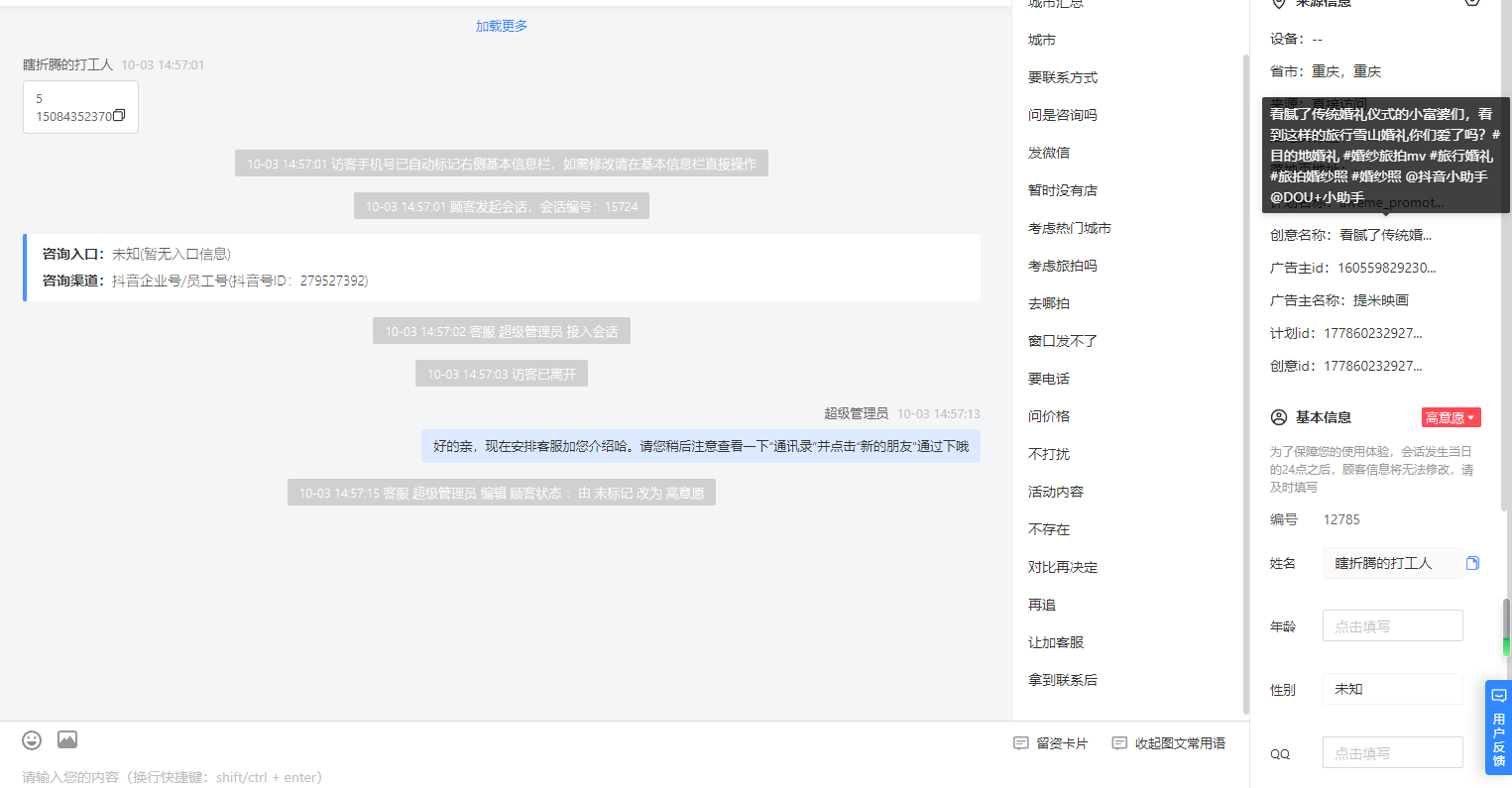Click the 收起图文常用语 icon
1512x788 pixels.
click(1119, 743)
